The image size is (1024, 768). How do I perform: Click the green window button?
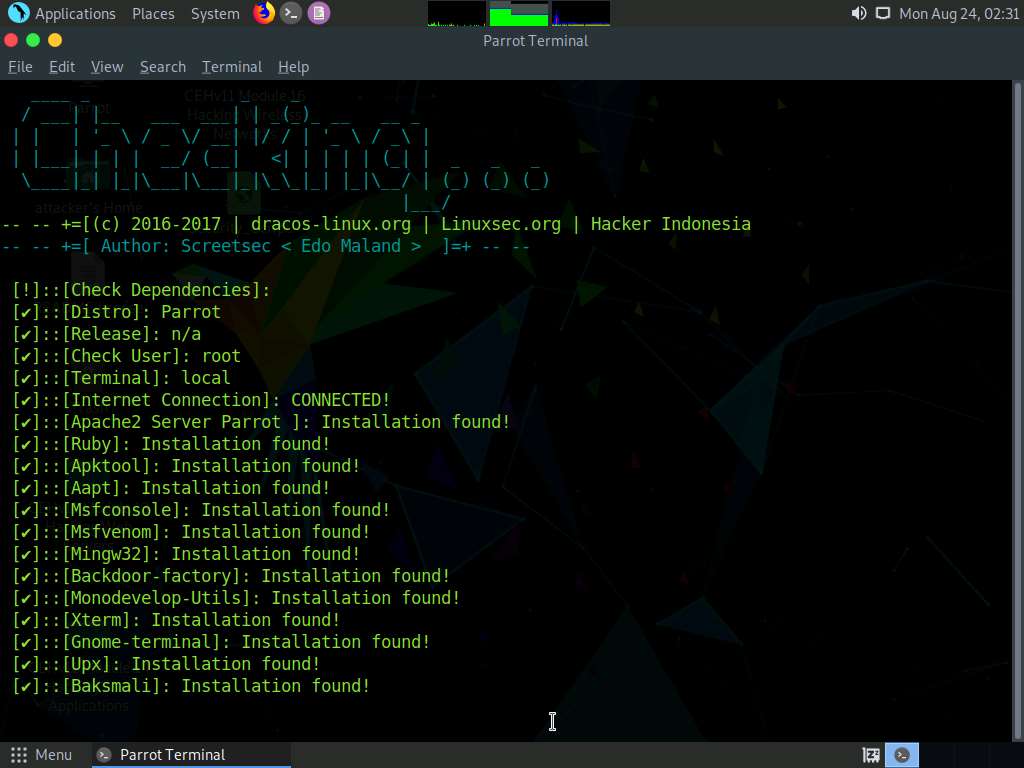pos(33,40)
